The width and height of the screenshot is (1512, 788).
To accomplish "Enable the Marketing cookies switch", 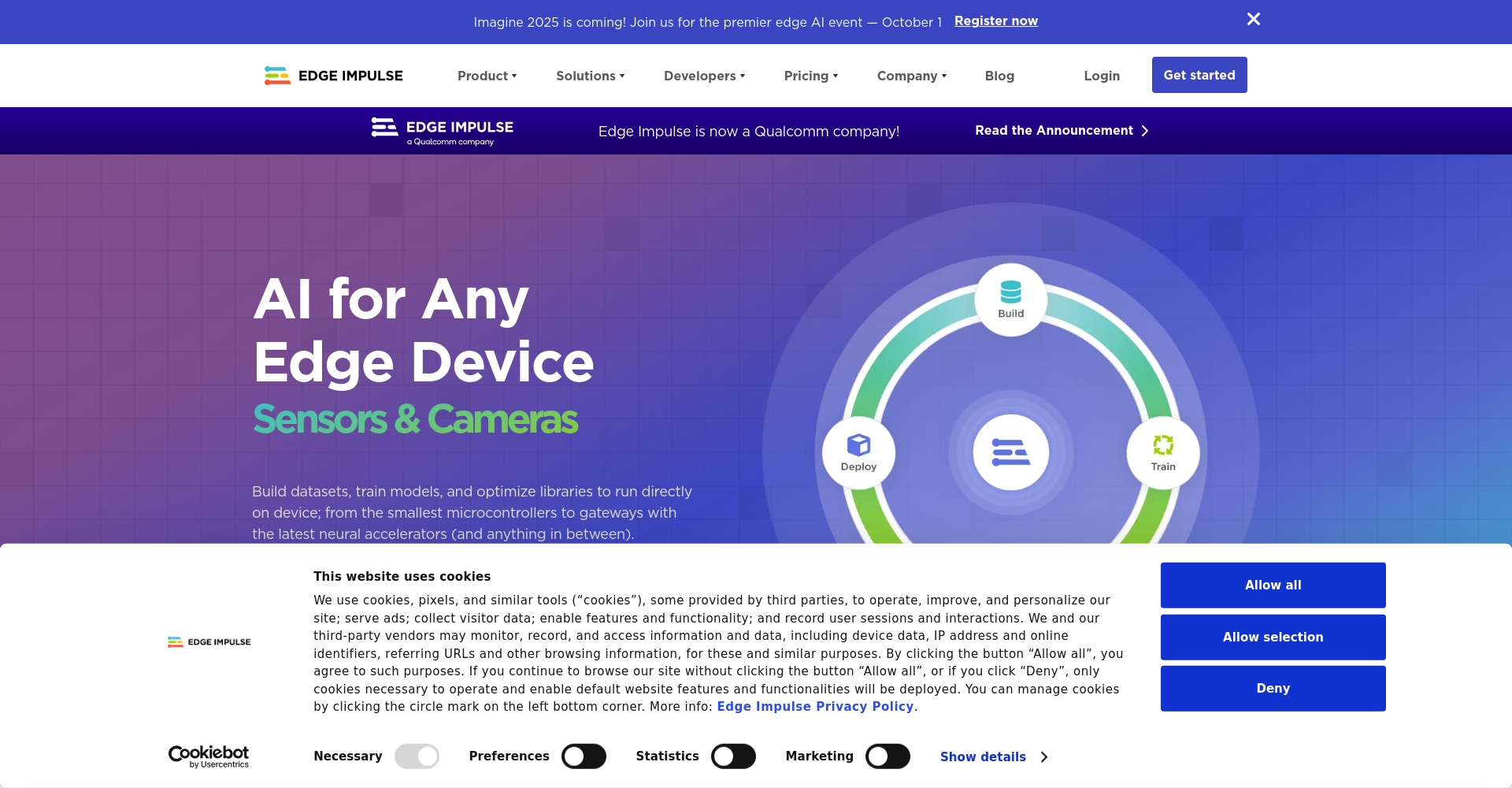I will pos(888,756).
